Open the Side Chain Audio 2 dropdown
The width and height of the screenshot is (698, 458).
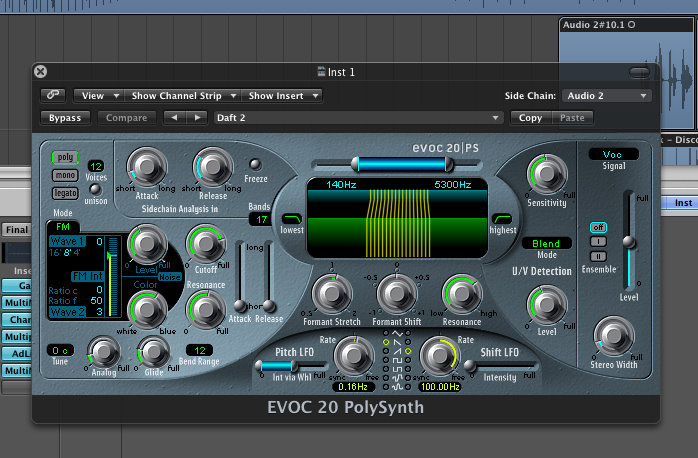[606, 96]
